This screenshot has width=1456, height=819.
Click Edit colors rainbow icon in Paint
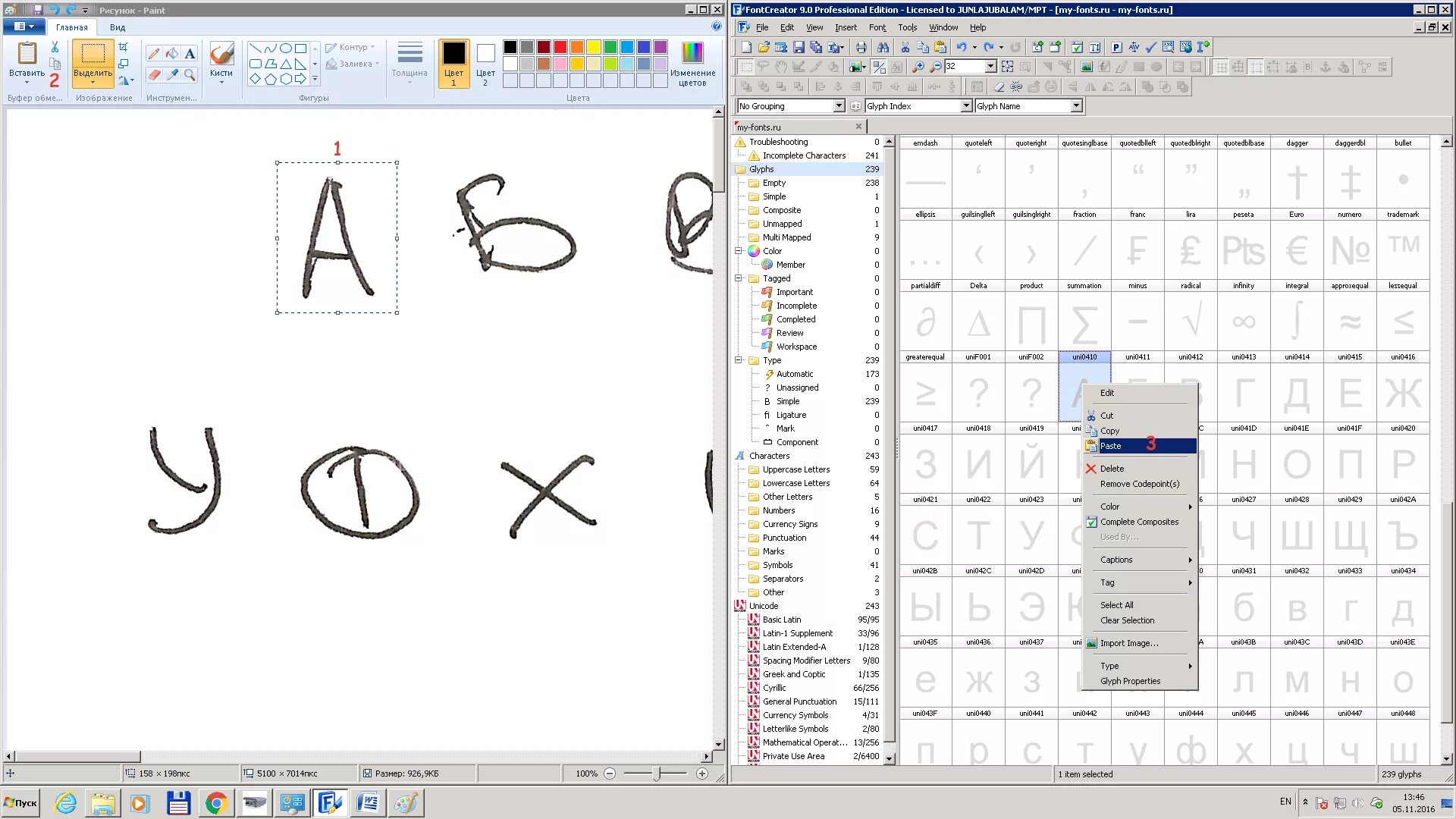692,65
